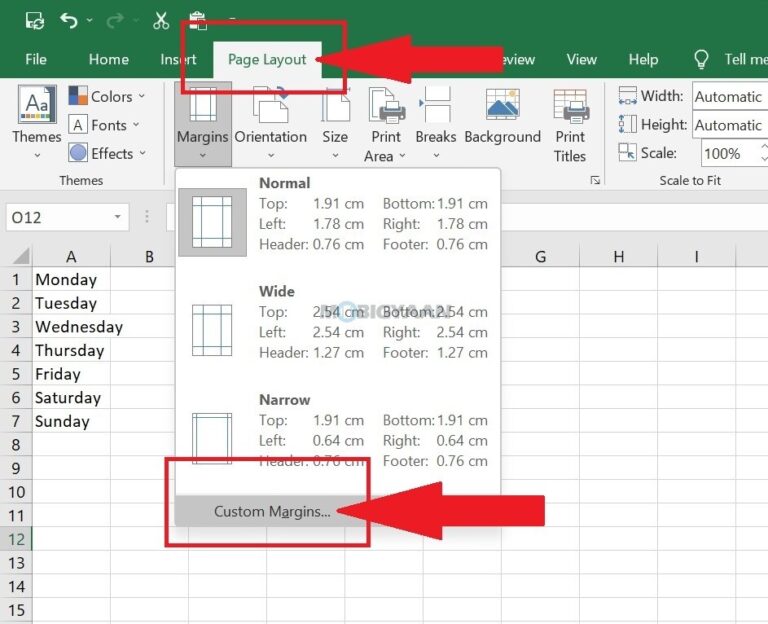Switch to the Home tab

pos(109,59)
